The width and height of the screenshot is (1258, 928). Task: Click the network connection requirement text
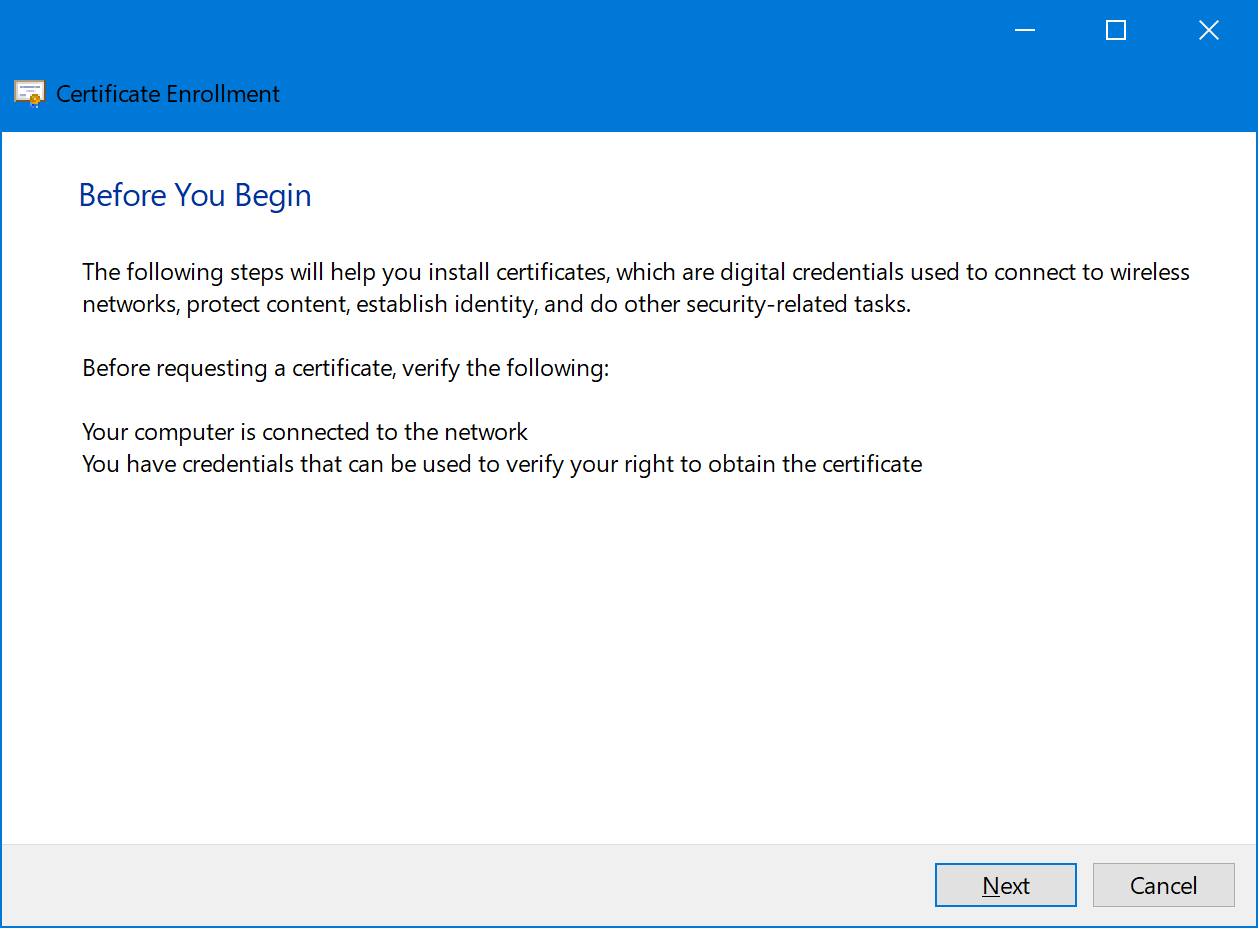(304, 431)
